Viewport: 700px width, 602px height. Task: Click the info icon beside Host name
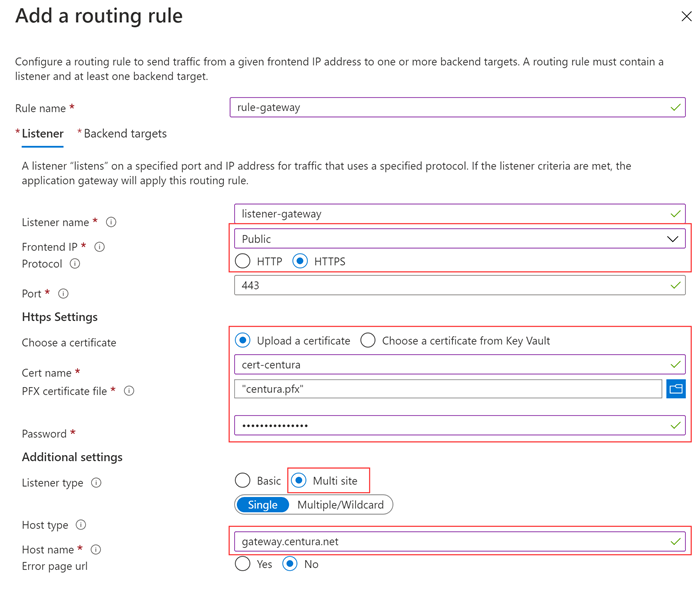(x=96, y=549)
